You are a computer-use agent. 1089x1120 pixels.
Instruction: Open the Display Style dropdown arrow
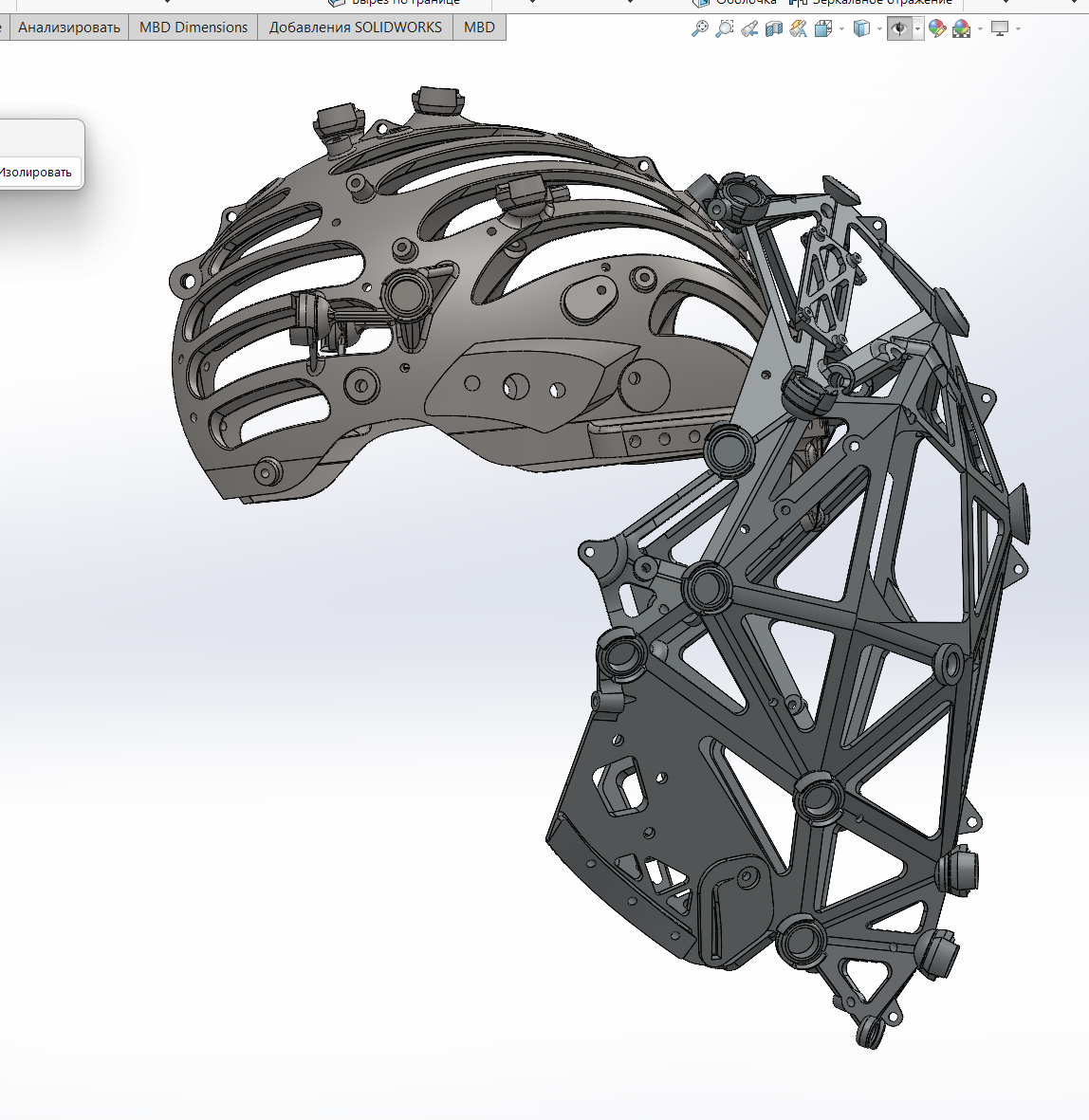tap(879, 29)
